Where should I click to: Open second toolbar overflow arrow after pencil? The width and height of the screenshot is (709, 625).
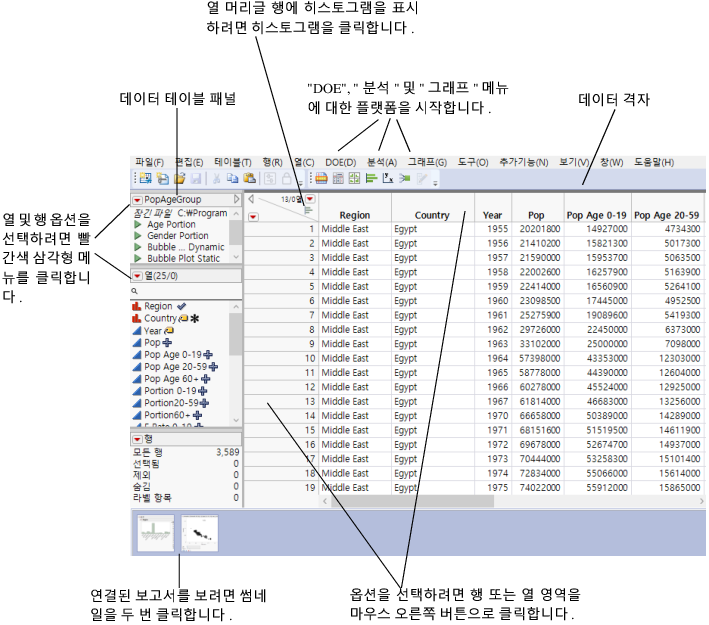point(435,183)
